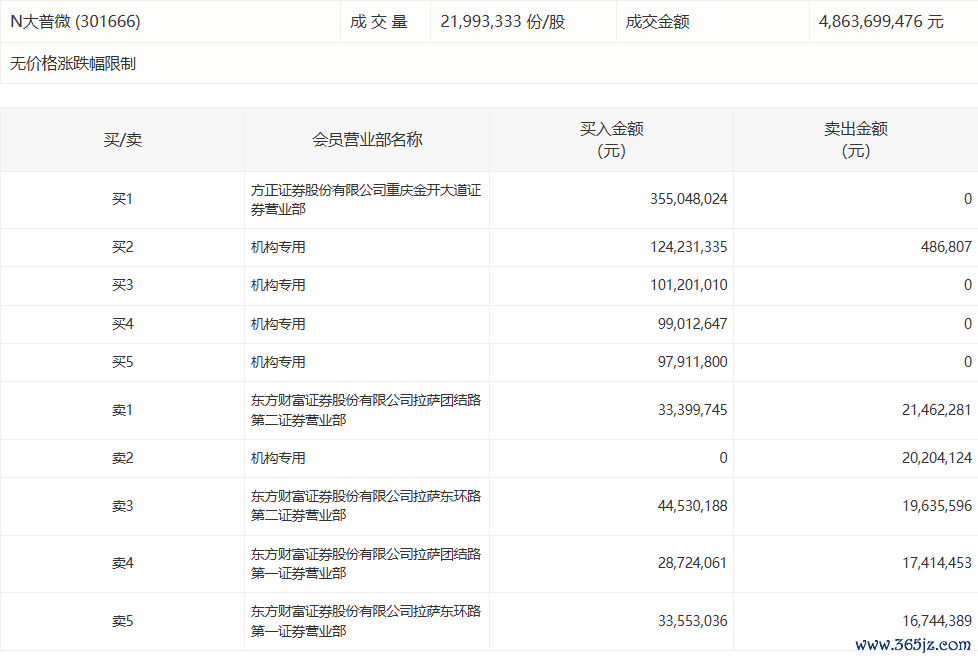The image size is (978, 660).
Task: Select the 卖3 row label
Action: (122, 506)
